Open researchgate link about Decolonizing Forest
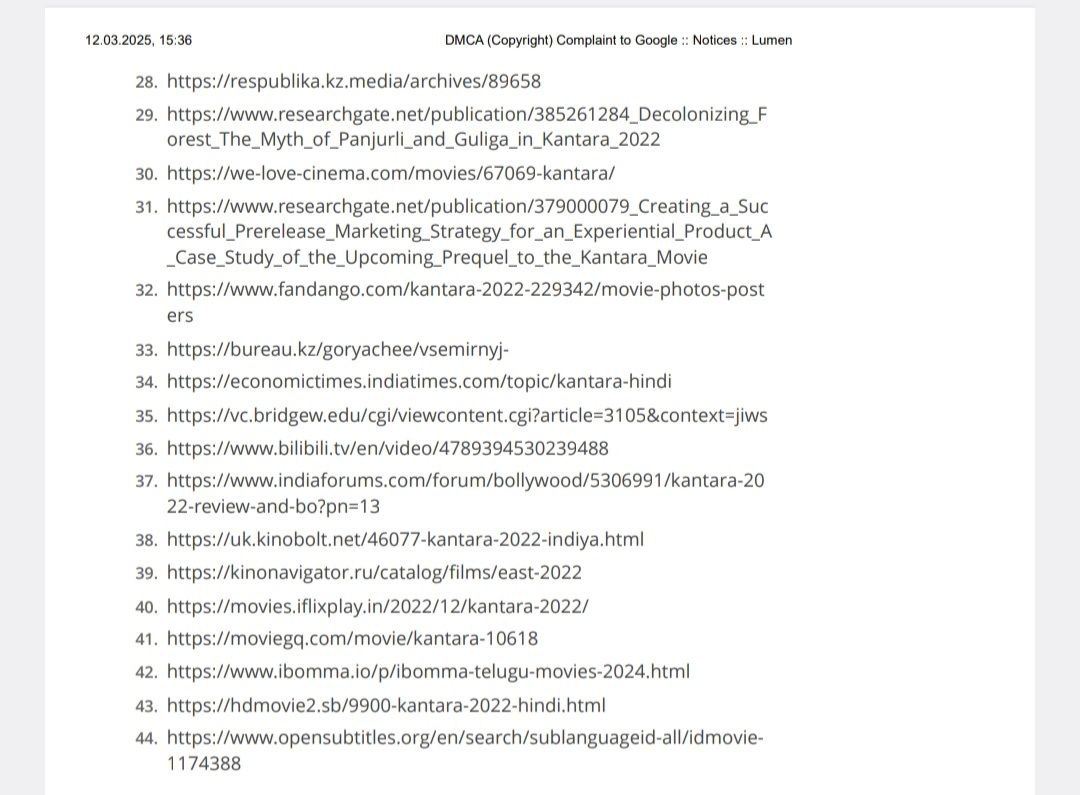Screen dimensions: 1080x795 [x=467, y=127]
